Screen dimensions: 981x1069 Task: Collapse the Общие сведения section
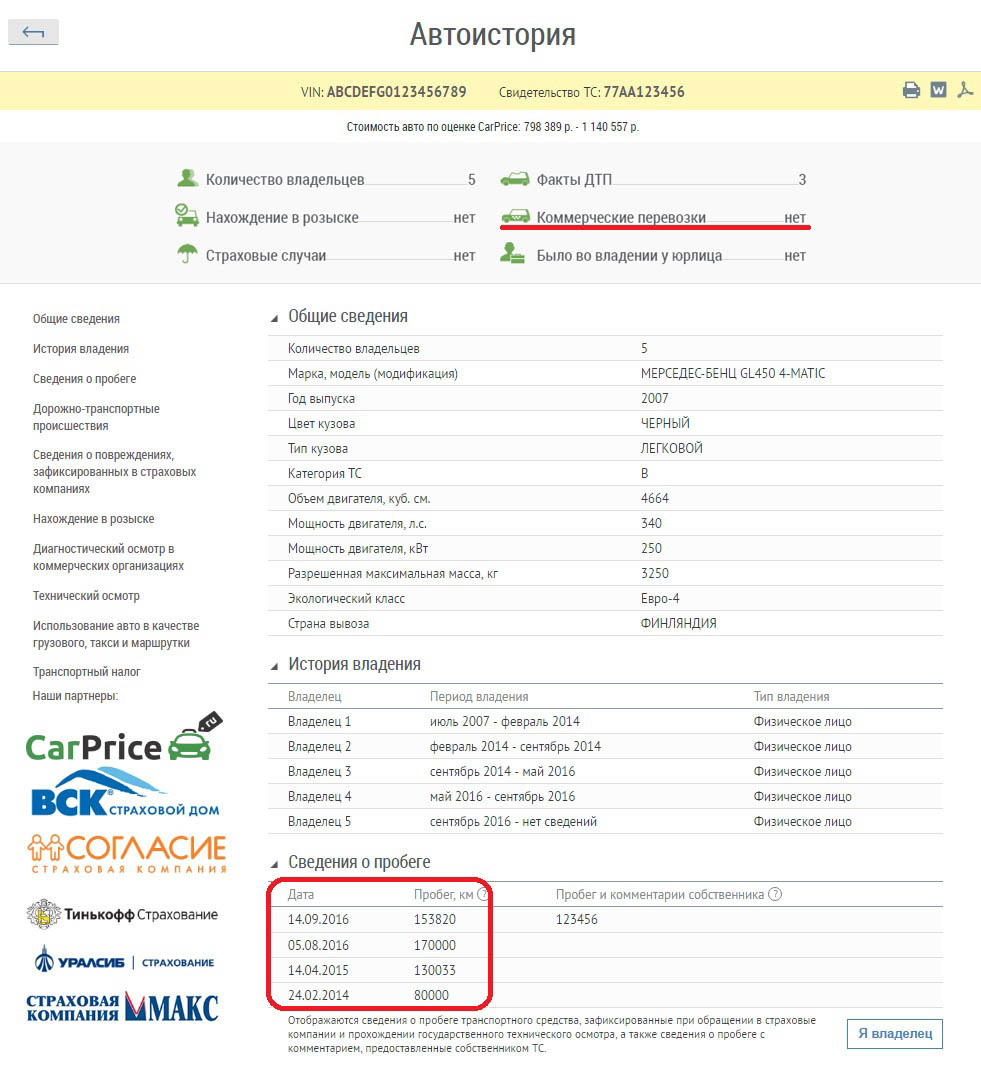click(275, 317)
